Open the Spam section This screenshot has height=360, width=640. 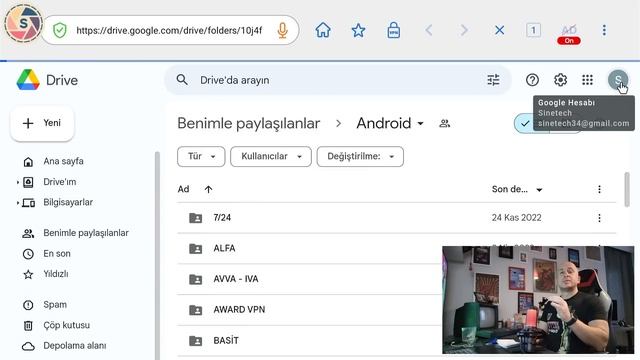[55, 304]
